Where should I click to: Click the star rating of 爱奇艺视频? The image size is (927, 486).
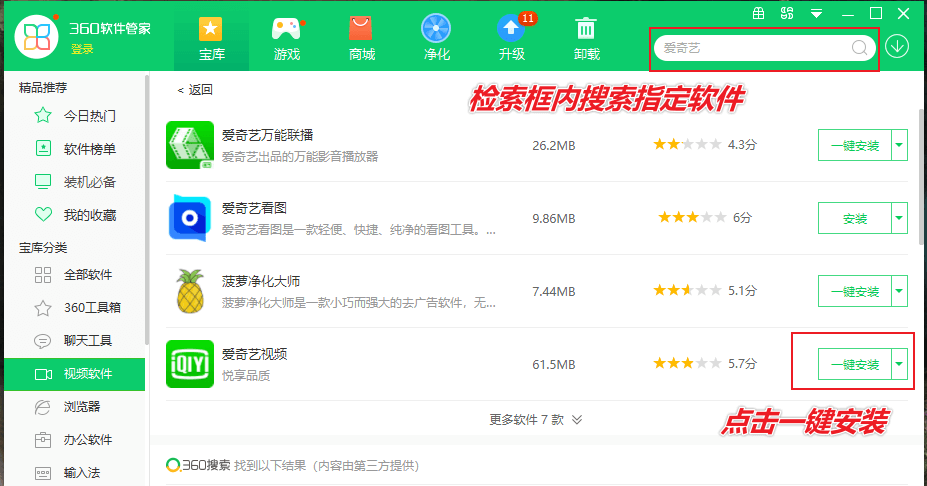[687, 363]
